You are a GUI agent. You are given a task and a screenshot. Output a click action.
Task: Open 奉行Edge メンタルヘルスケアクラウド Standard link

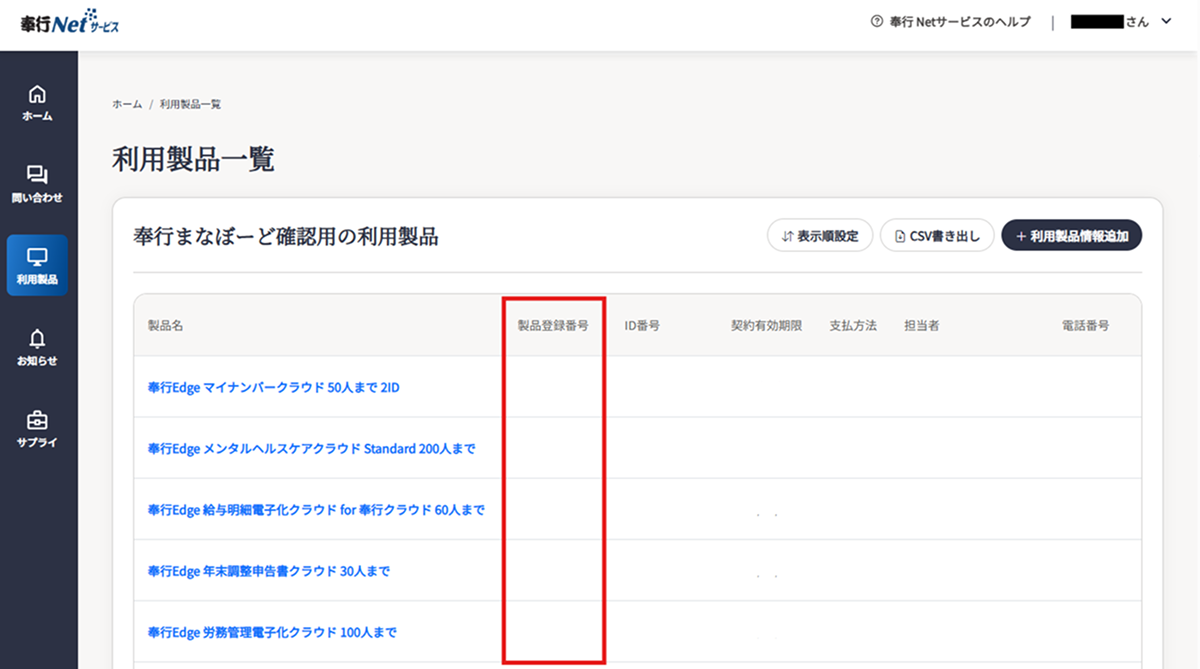click(311, 449)
